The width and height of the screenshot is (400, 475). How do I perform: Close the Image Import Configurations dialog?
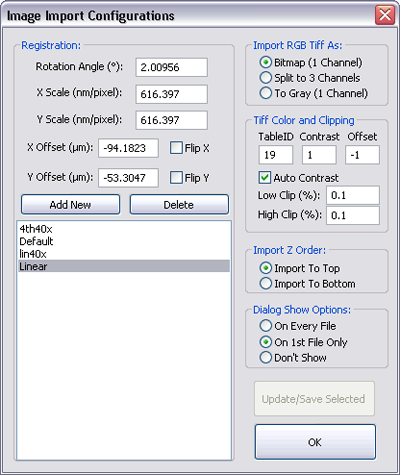(385, 15)
